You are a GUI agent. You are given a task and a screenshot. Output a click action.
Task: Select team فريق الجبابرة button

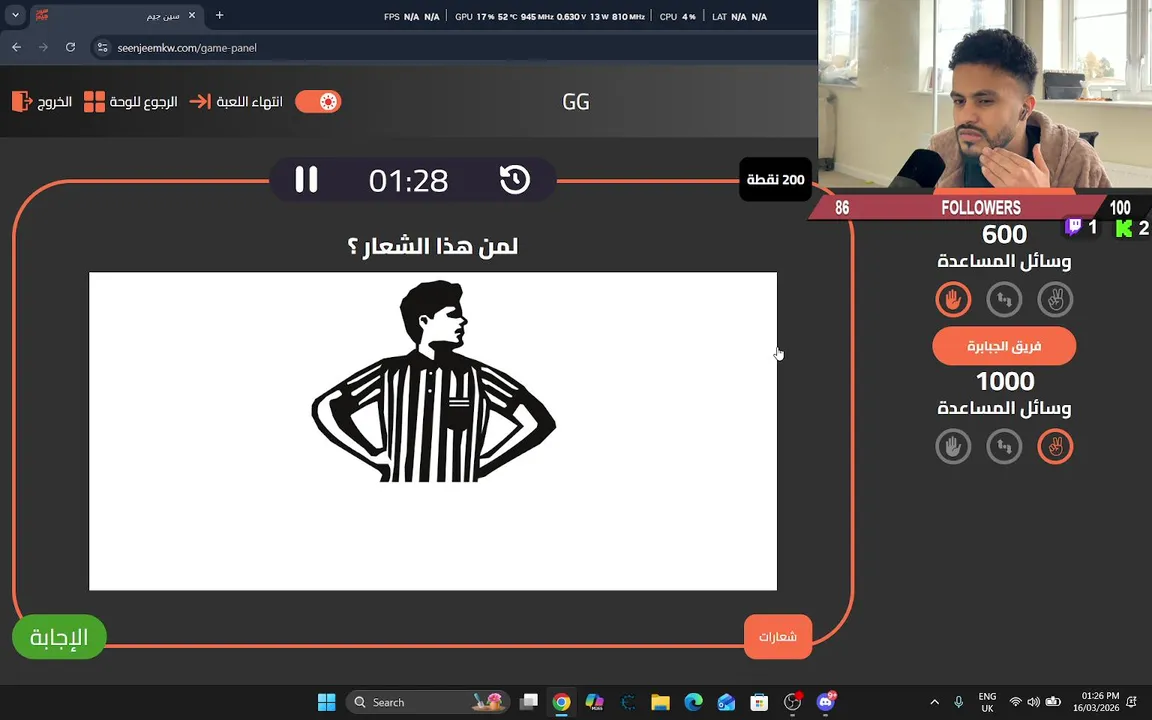click(1004, 346)
